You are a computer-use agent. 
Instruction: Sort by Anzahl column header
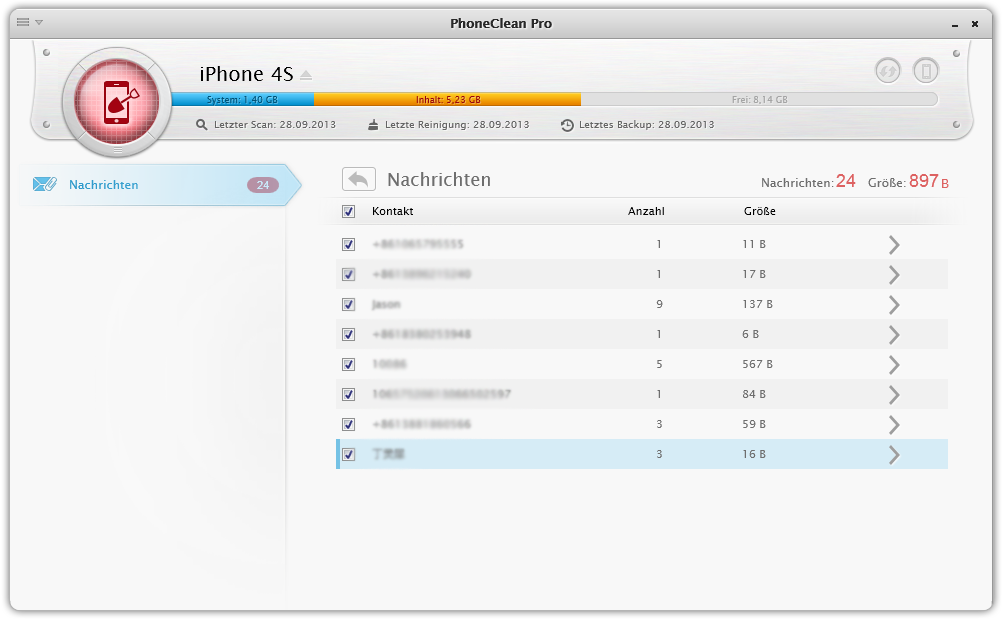(646, 211)
